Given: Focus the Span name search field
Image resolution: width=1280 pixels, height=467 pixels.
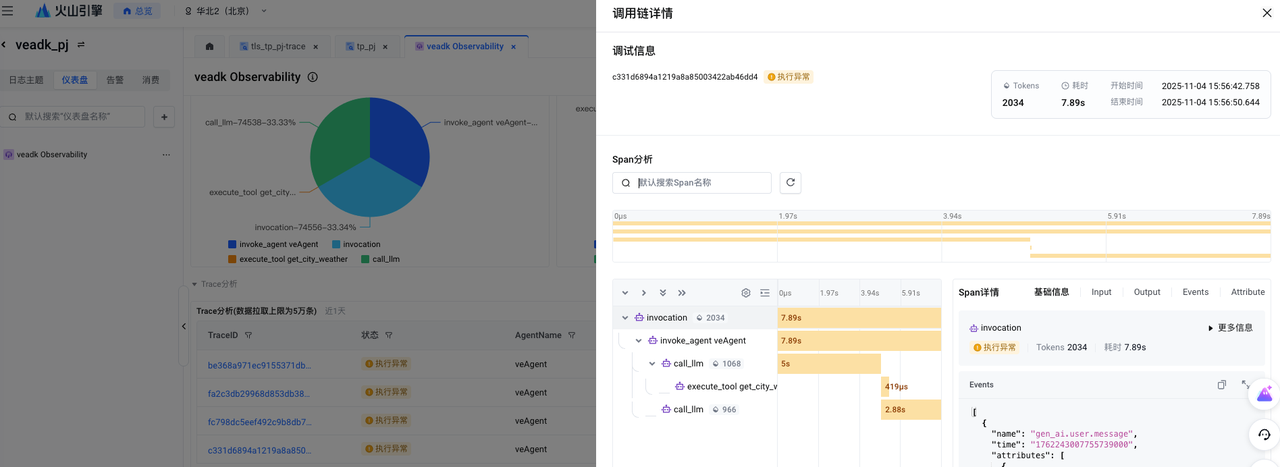Looking at the screenshot, I should pos(700,183).
